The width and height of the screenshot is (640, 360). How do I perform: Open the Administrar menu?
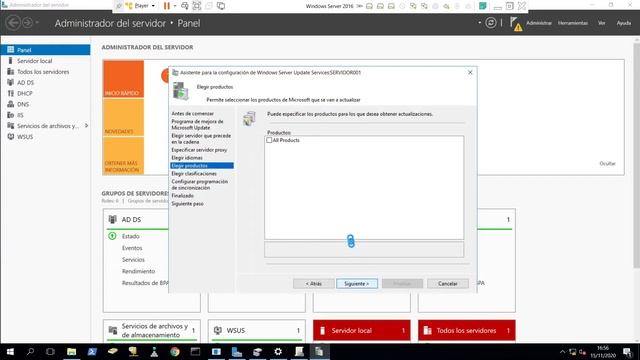pyautogui.click(x=539, y=23)
